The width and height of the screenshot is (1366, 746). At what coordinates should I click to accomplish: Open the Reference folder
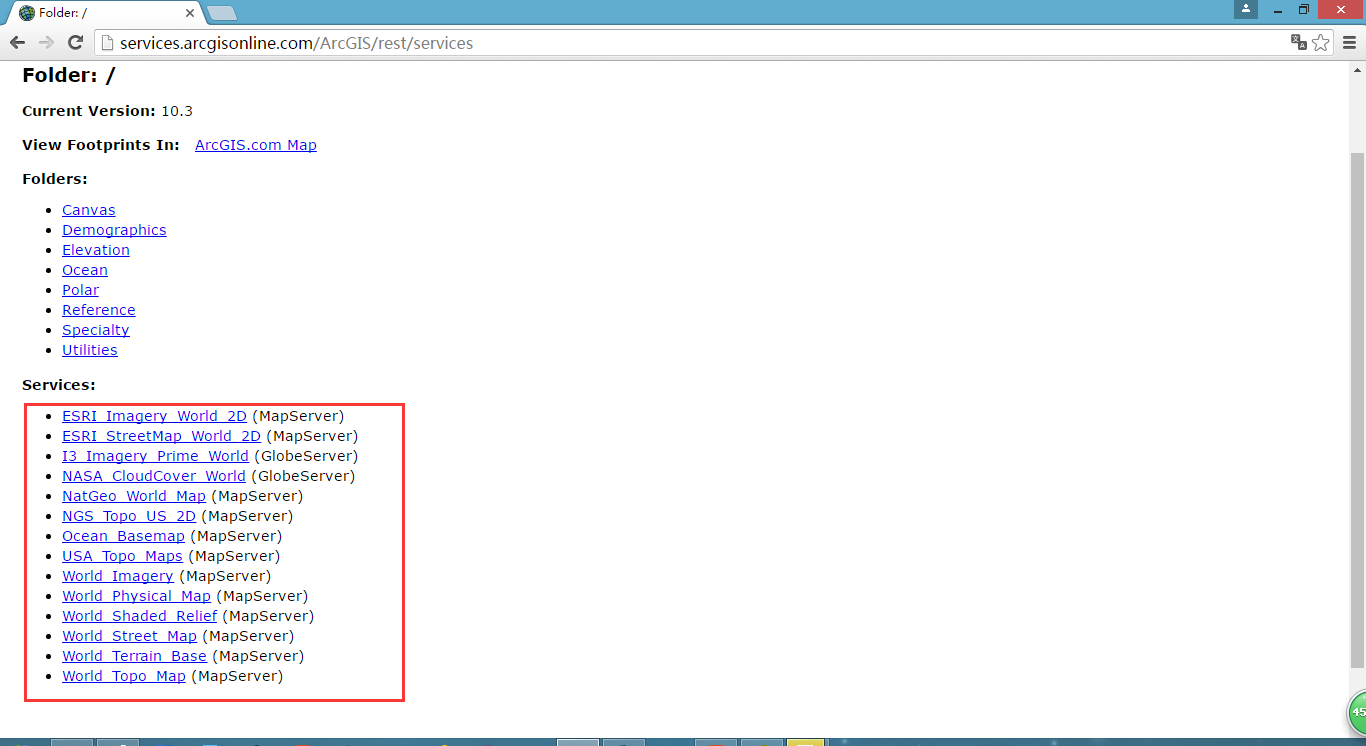tap(99, 310)
